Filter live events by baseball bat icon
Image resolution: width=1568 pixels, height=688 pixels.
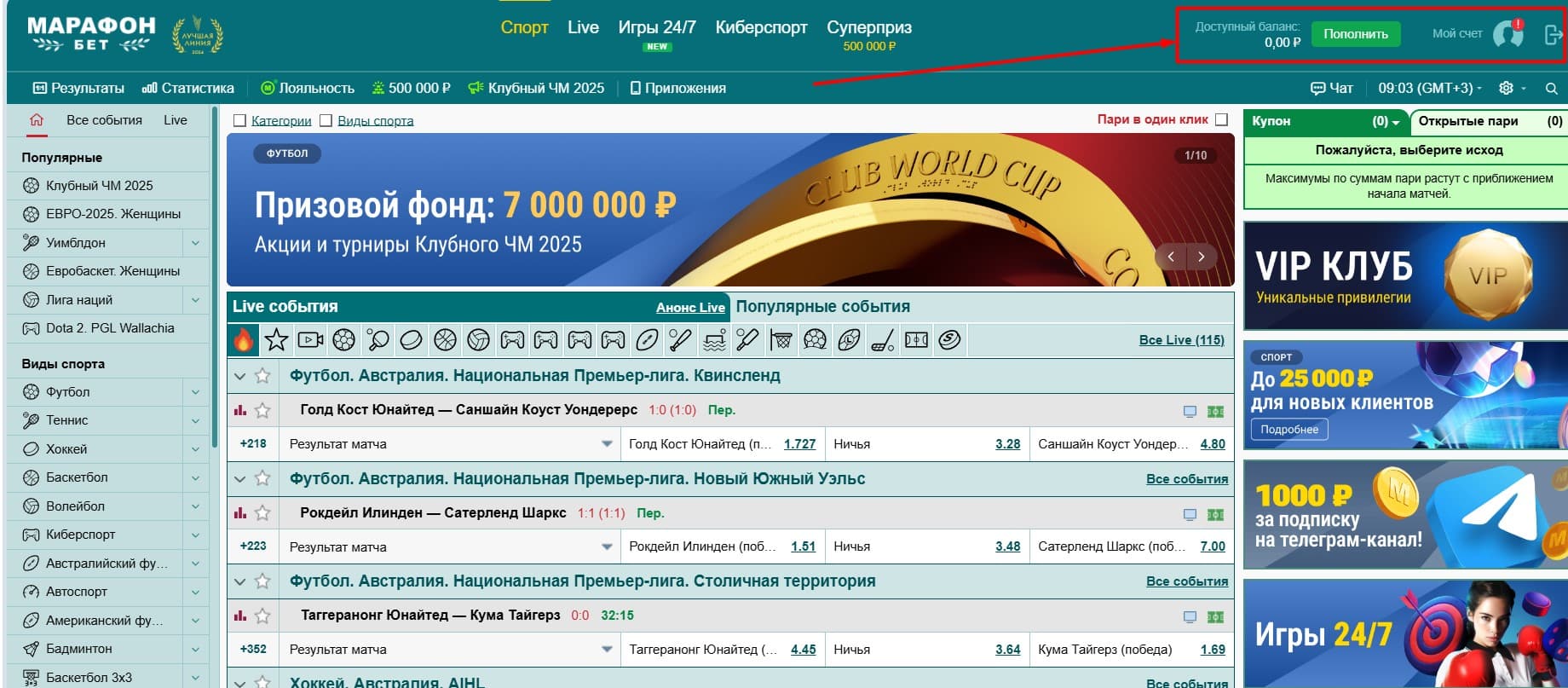[680, 340]
